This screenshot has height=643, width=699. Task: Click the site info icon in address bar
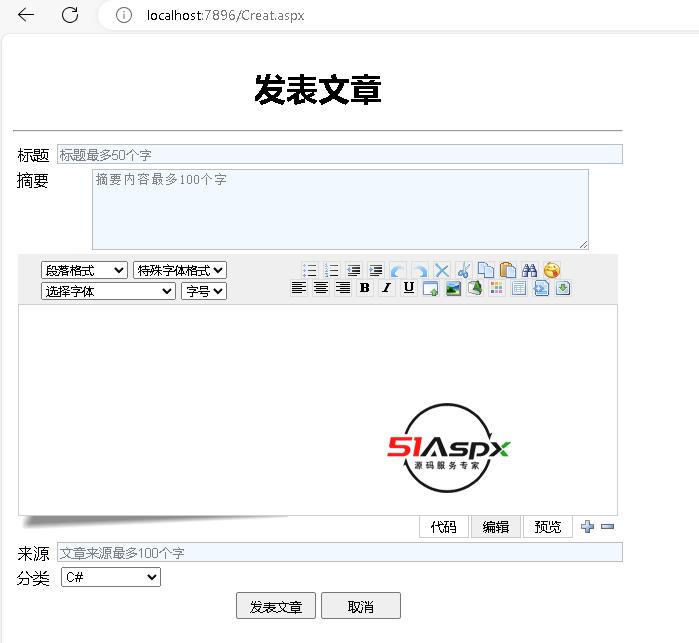point(123,15)
